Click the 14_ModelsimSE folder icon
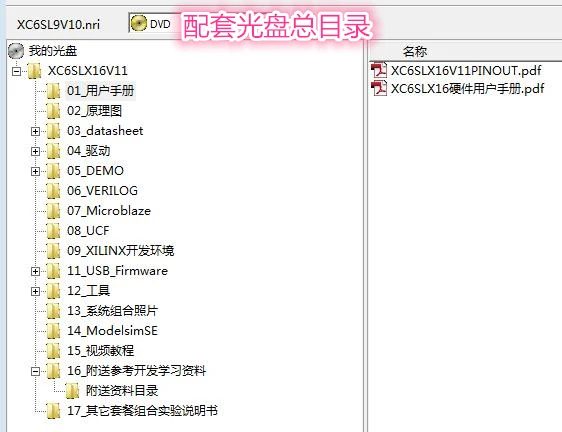Viewport: 562px width, 432px height. pos(53,331)
